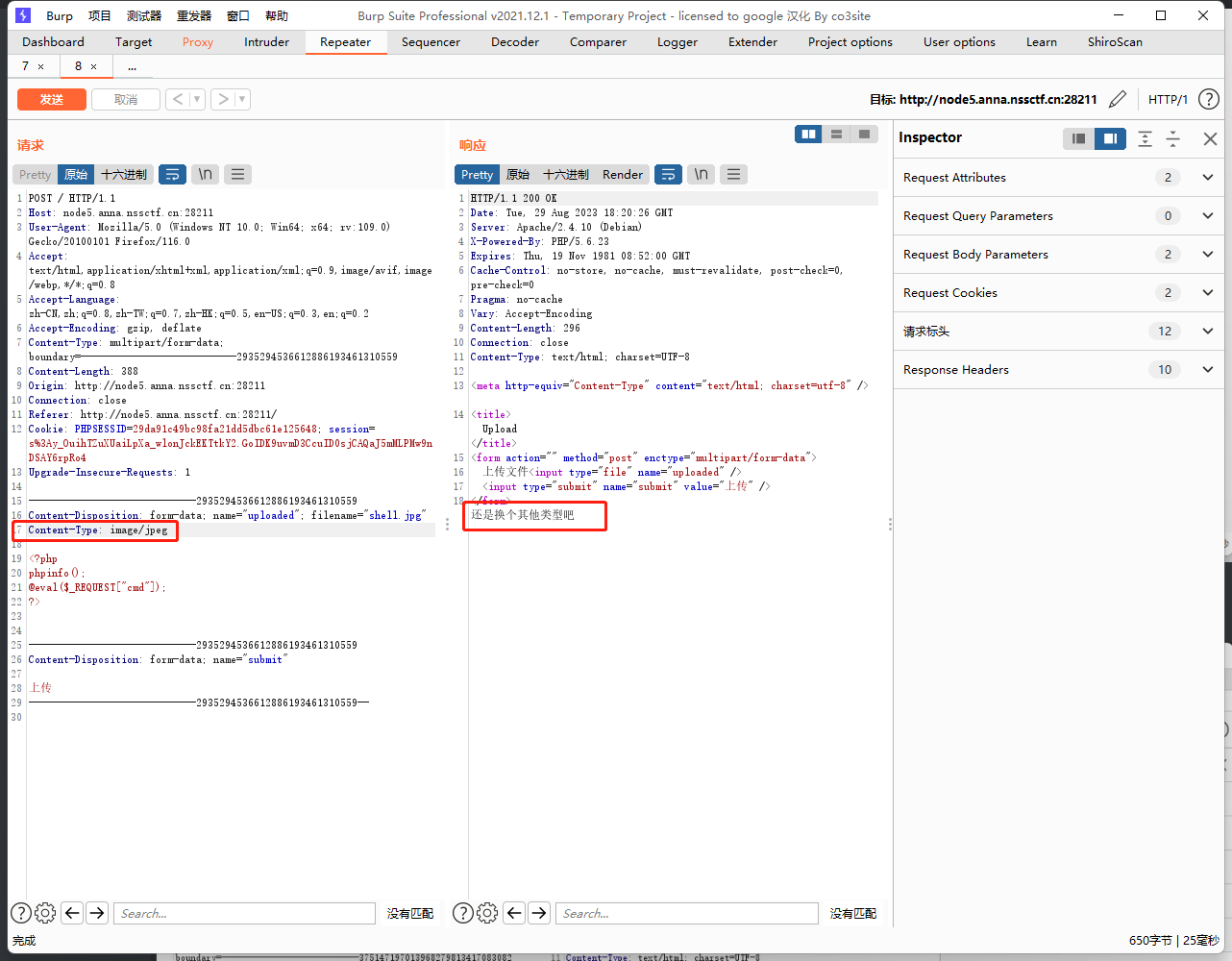Toggle response non-printable \n characters
This screenshot has width=1232, height=961.
701,174
